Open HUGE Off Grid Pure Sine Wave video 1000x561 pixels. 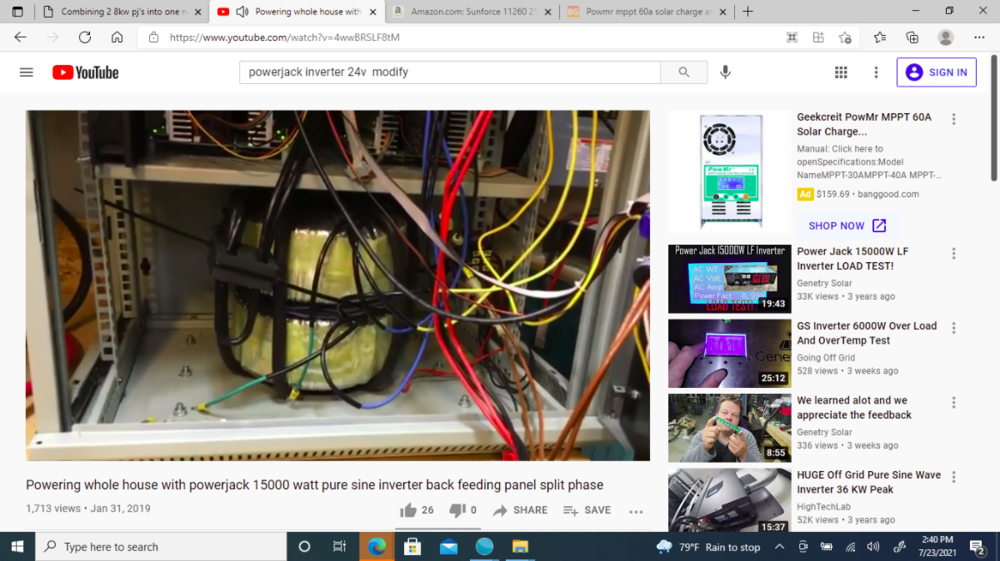(869, 482)
